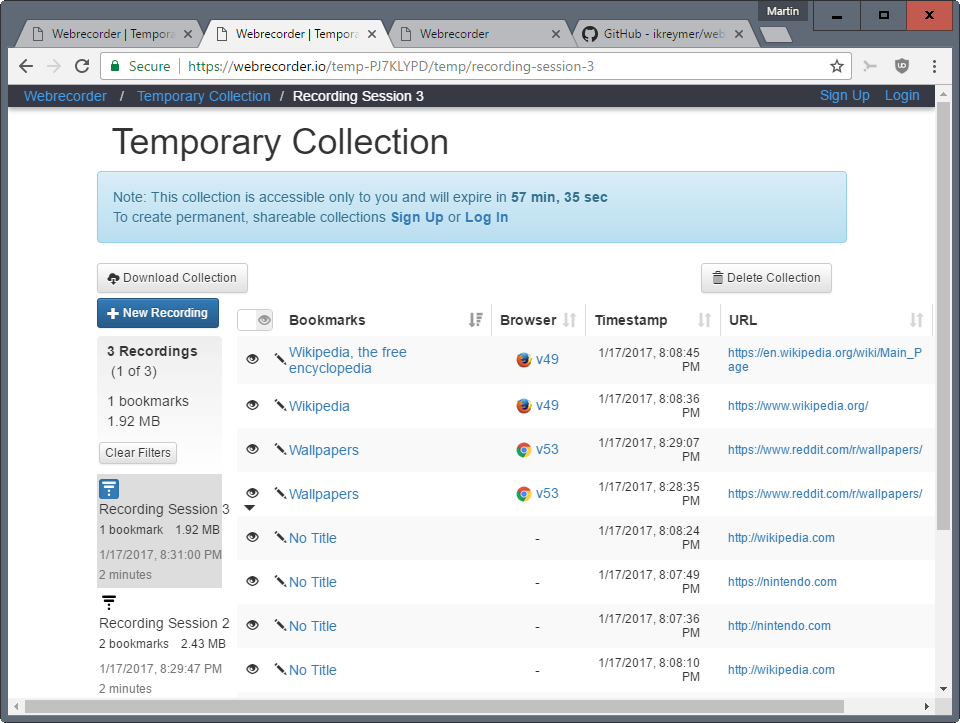The image size is (960, 723).
Task: Switch to the GitHub - ikreymer/web tab
Action: 663,34
